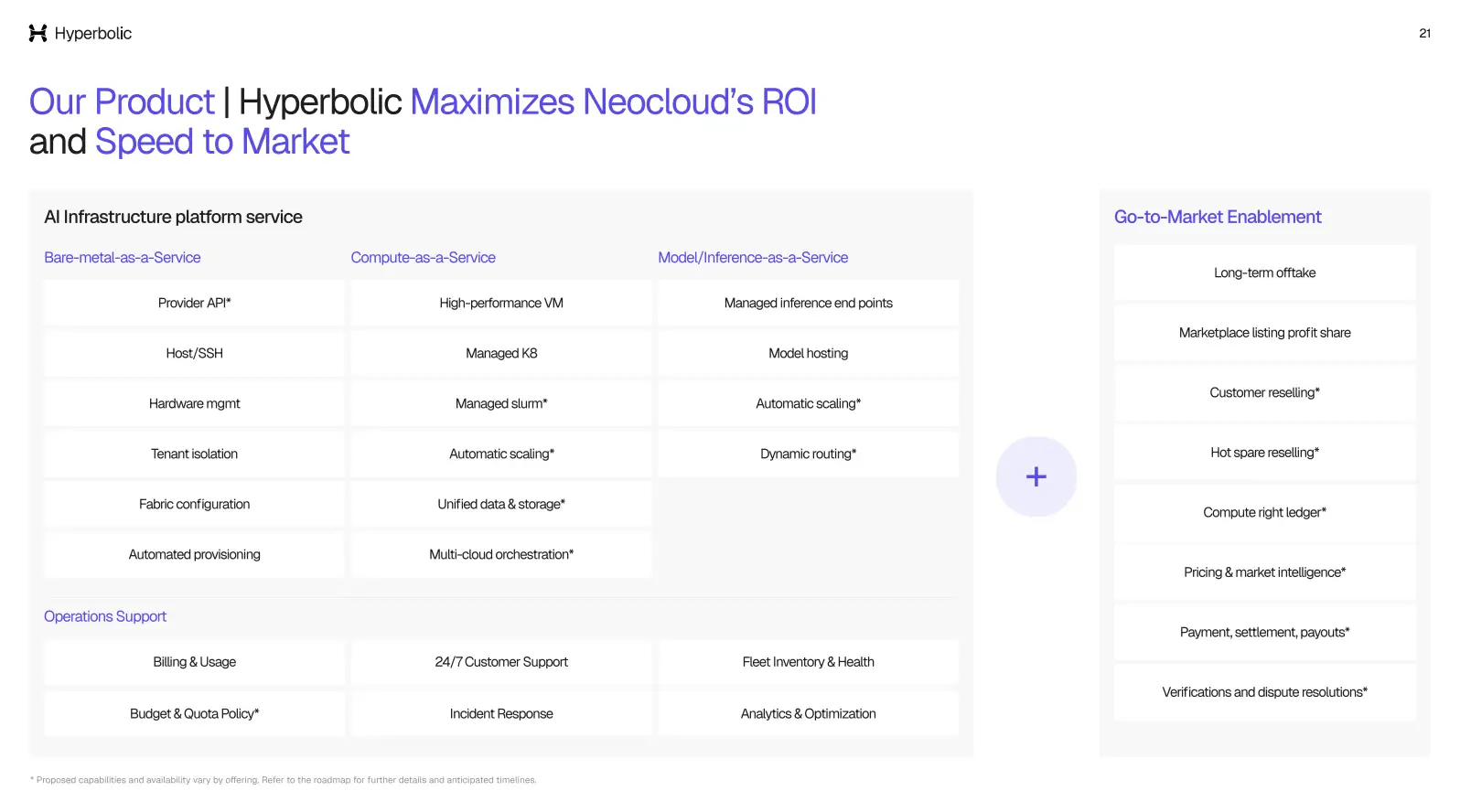The width and height of the screenshot is (1460, 812).
Task: Click the 'Bare-metal-as-a-Service' column heading
Action: 123,258
